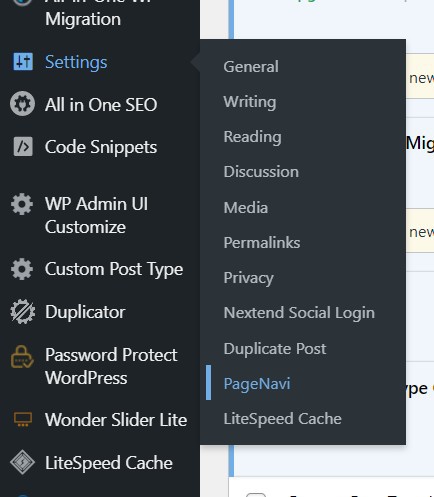Click the Code Snippets icon
The height and width of the screenshot is (497, 434).
click(23, 147)
